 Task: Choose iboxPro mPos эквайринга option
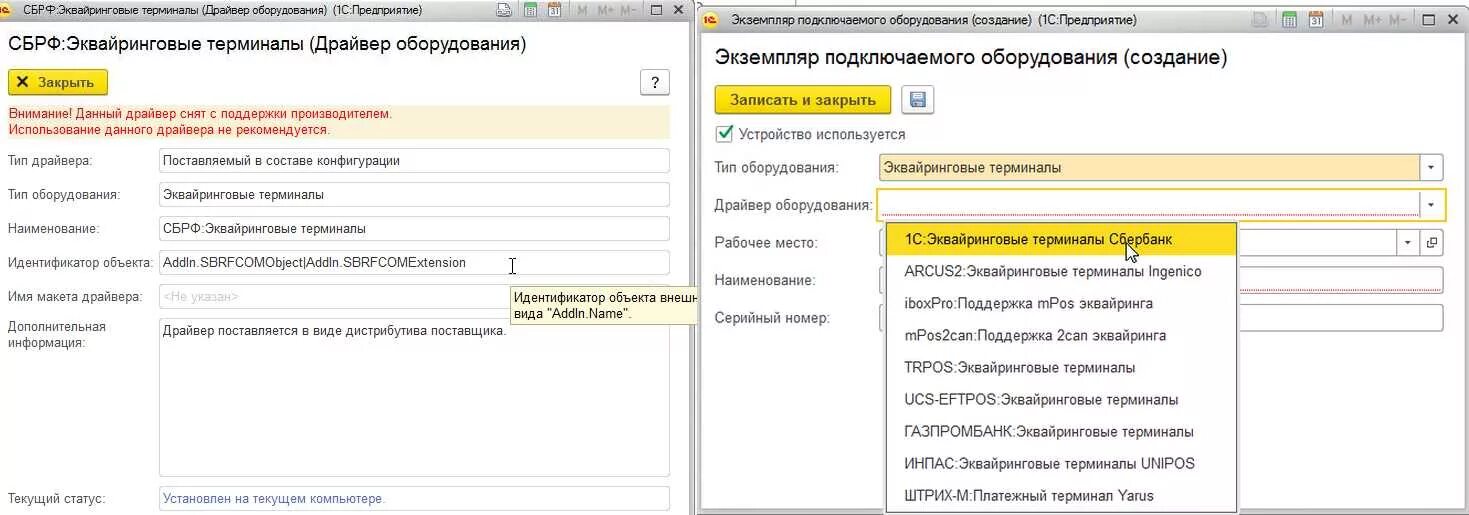[1061, 303]
